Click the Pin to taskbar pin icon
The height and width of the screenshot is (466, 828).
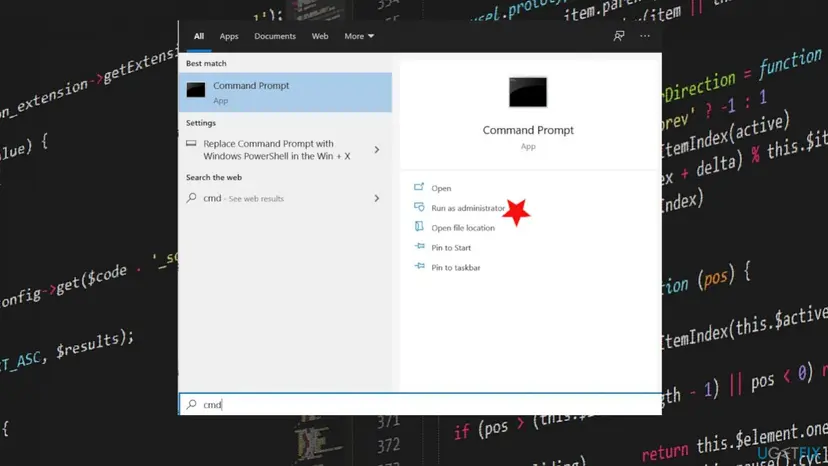(x=419, y=266)
